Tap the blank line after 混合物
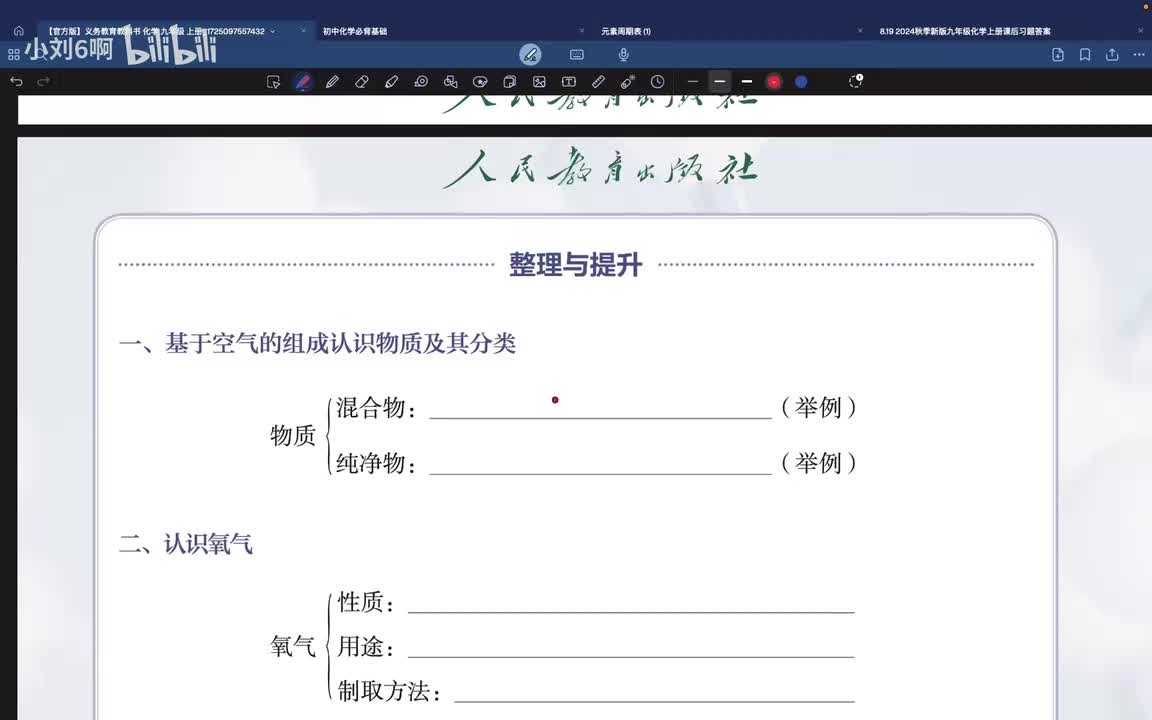Screen dimensions: 1152x720 600,408
